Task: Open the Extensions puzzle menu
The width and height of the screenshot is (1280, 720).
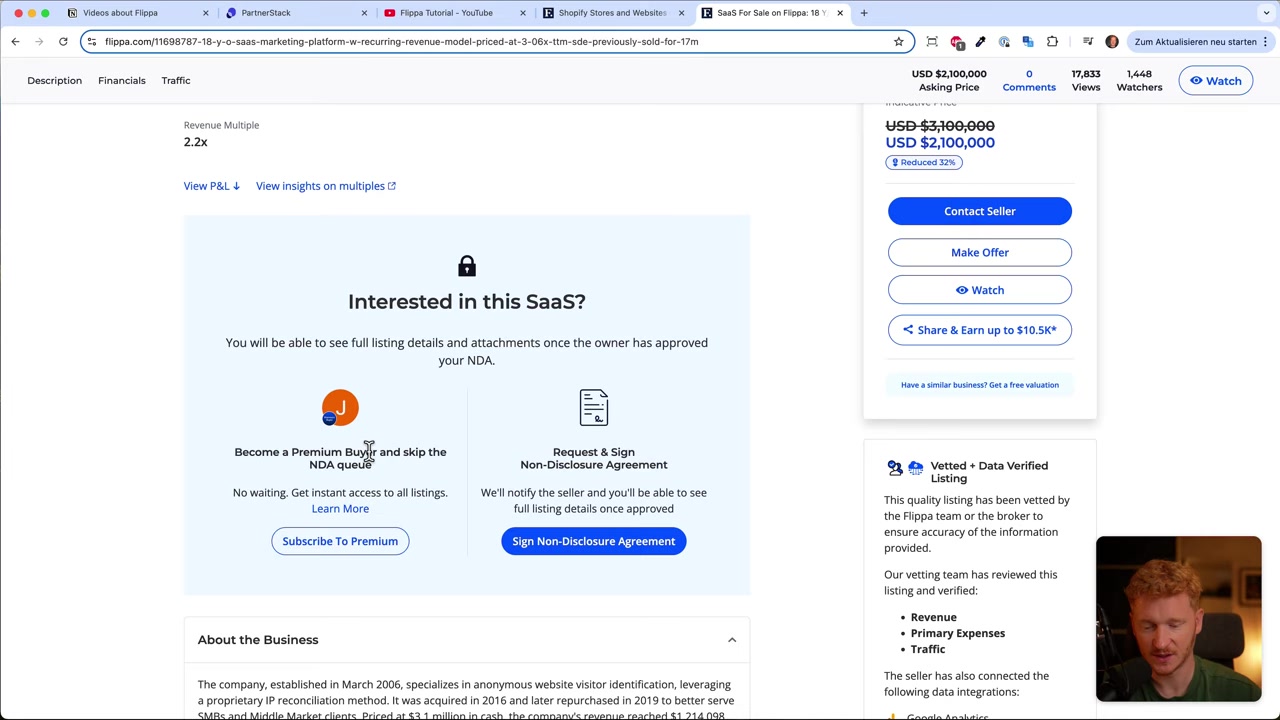Action: 1052,41
